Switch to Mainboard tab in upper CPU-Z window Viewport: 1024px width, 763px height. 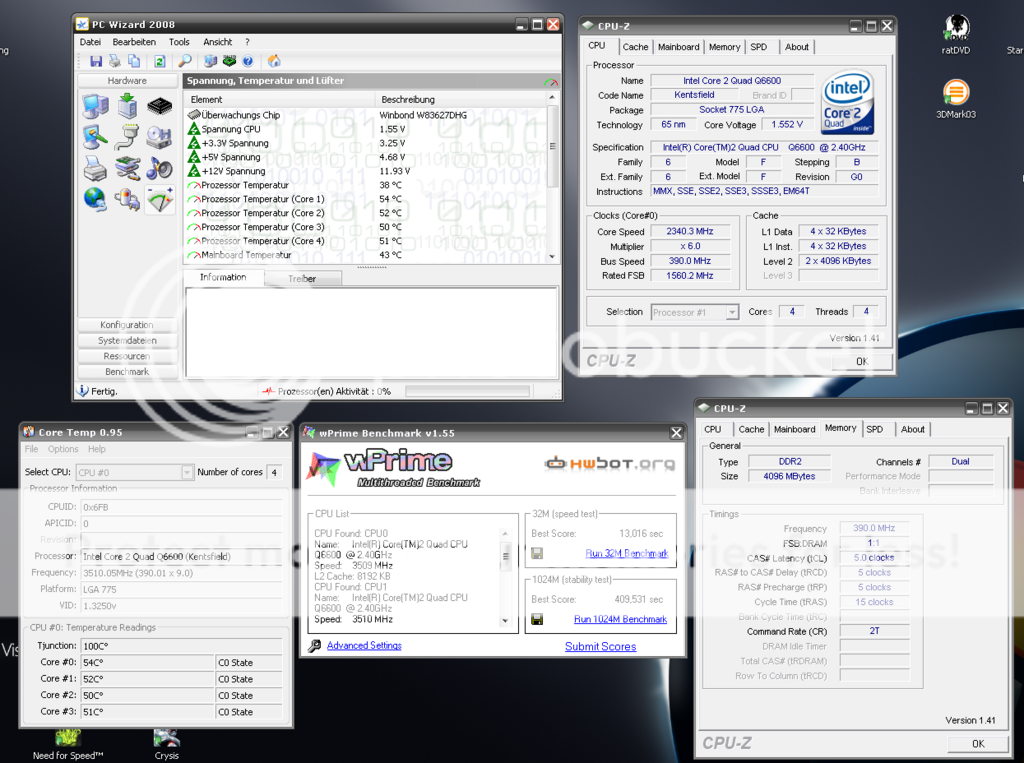[679, 47]
